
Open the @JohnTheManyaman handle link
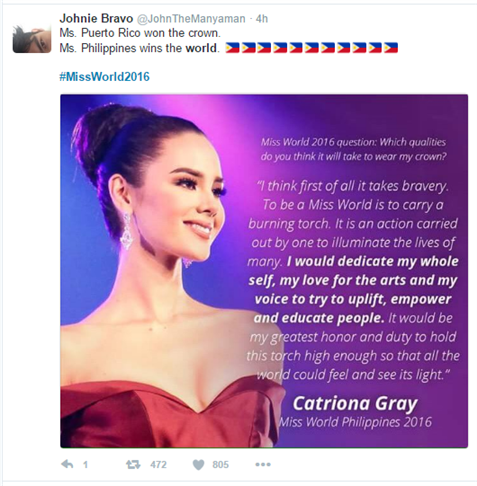[x=191, y=19]
